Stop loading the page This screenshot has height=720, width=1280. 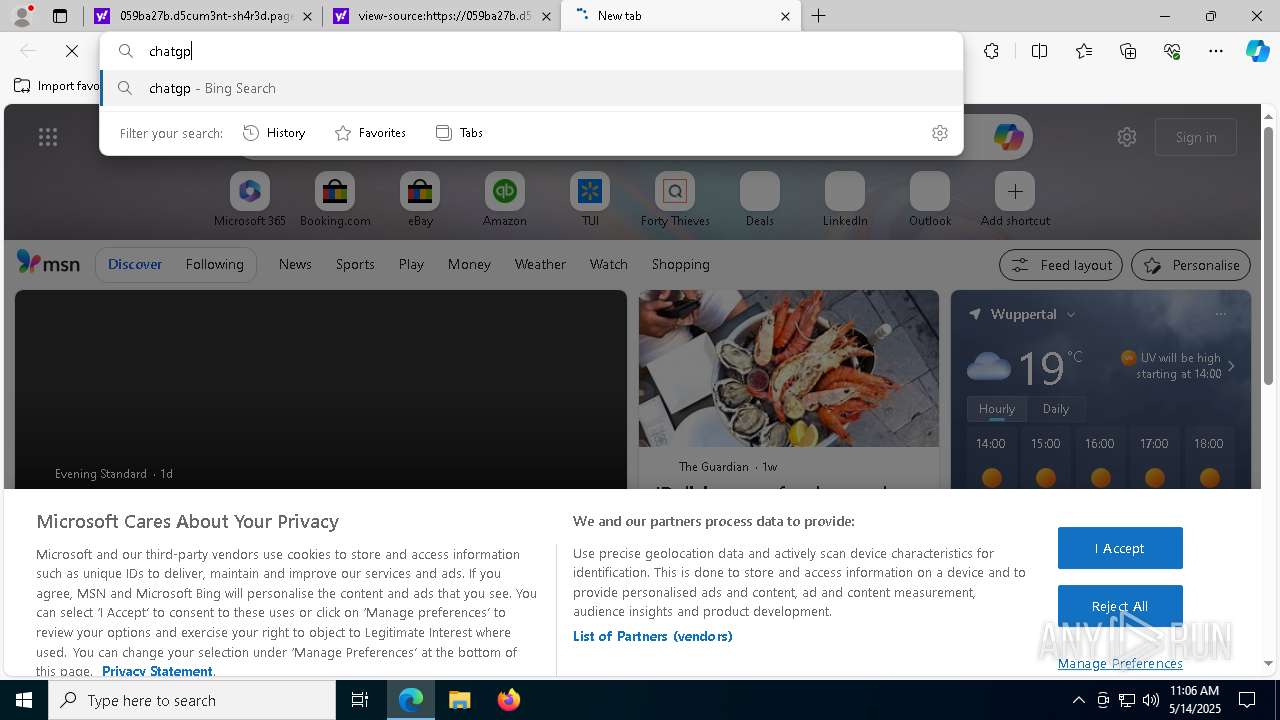[x=72, y=51]
